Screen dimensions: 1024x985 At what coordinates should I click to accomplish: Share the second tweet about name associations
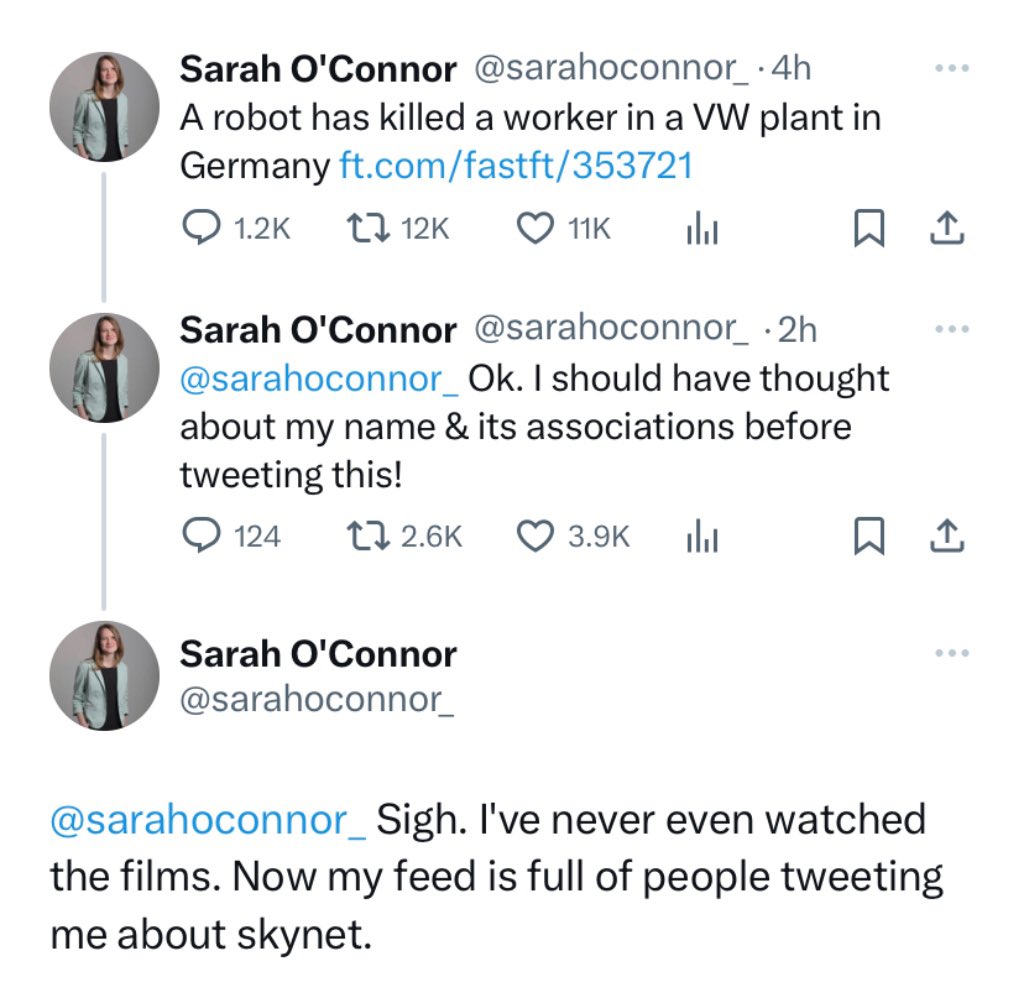pos(945,536)
